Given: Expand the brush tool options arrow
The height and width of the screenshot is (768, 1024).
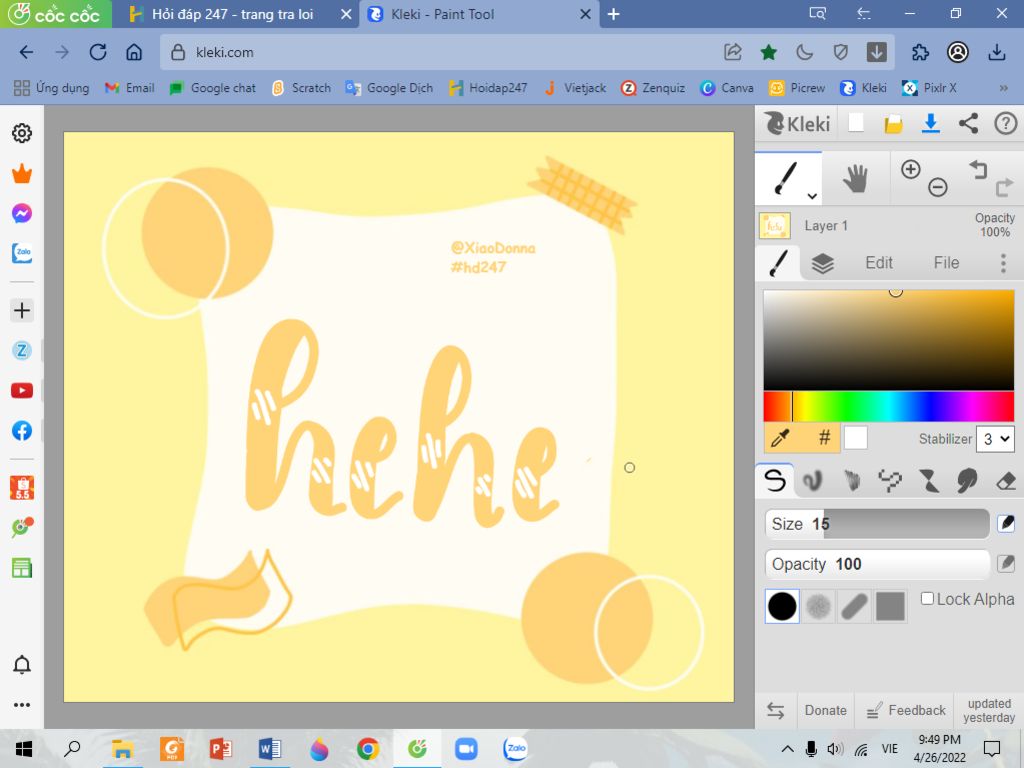Looking at the screenshot, I should [x=812, y=195].
